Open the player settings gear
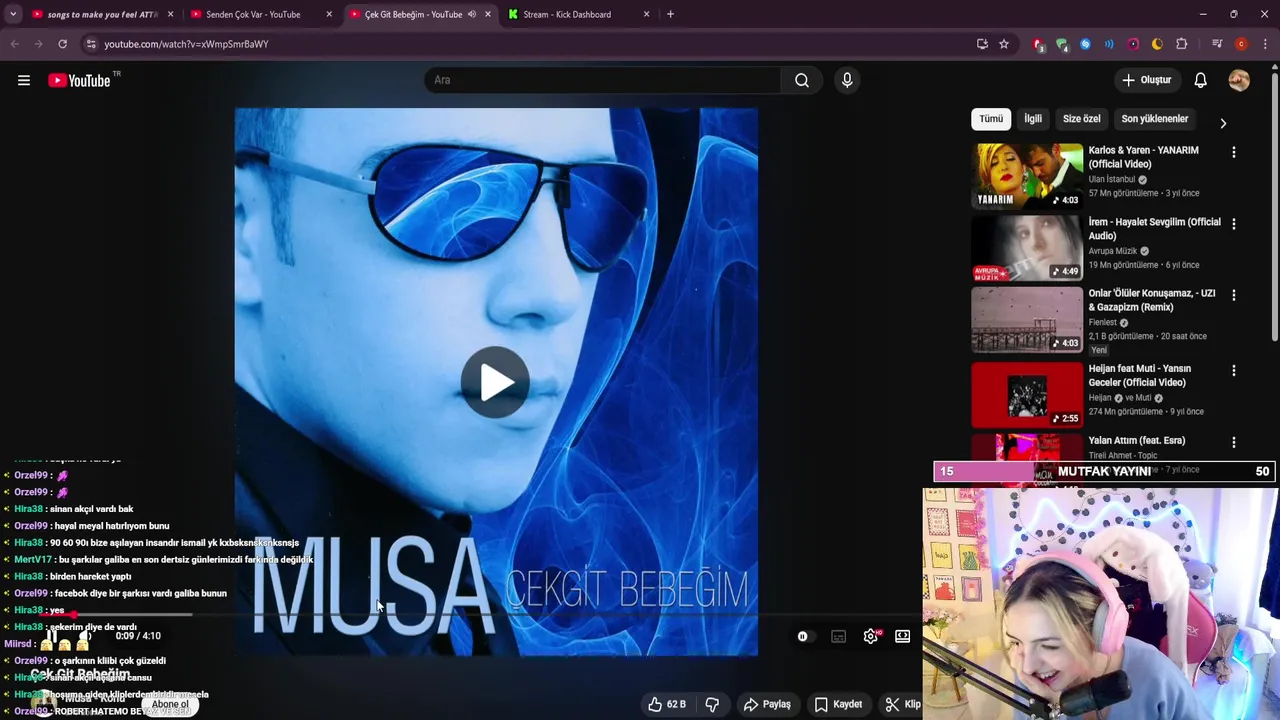This screenshot has height=720, width=1280. 871,636
